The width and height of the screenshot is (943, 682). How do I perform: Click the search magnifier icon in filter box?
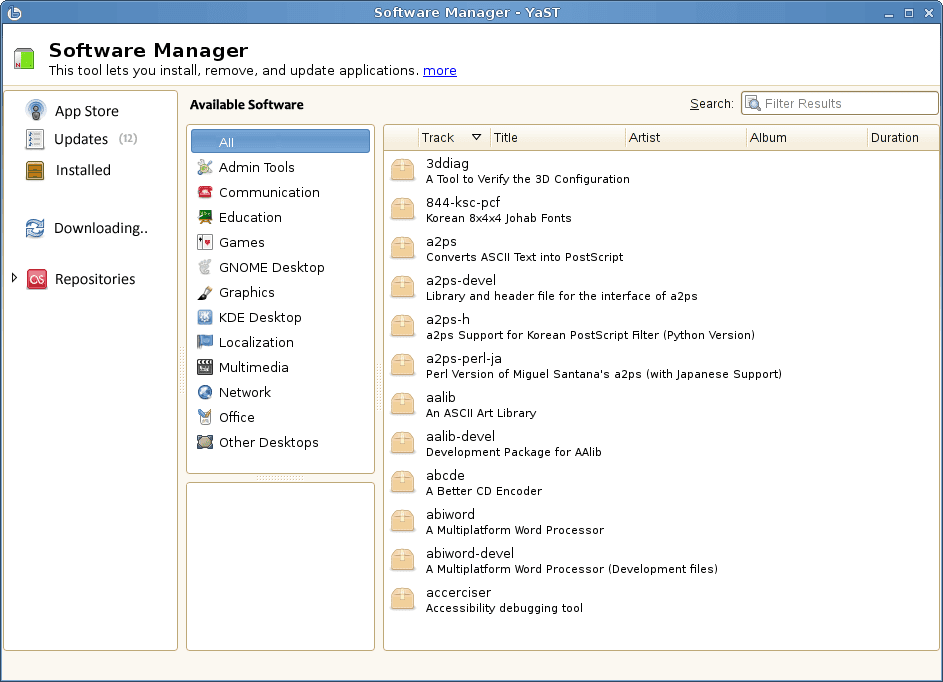(x=753, y=103)
